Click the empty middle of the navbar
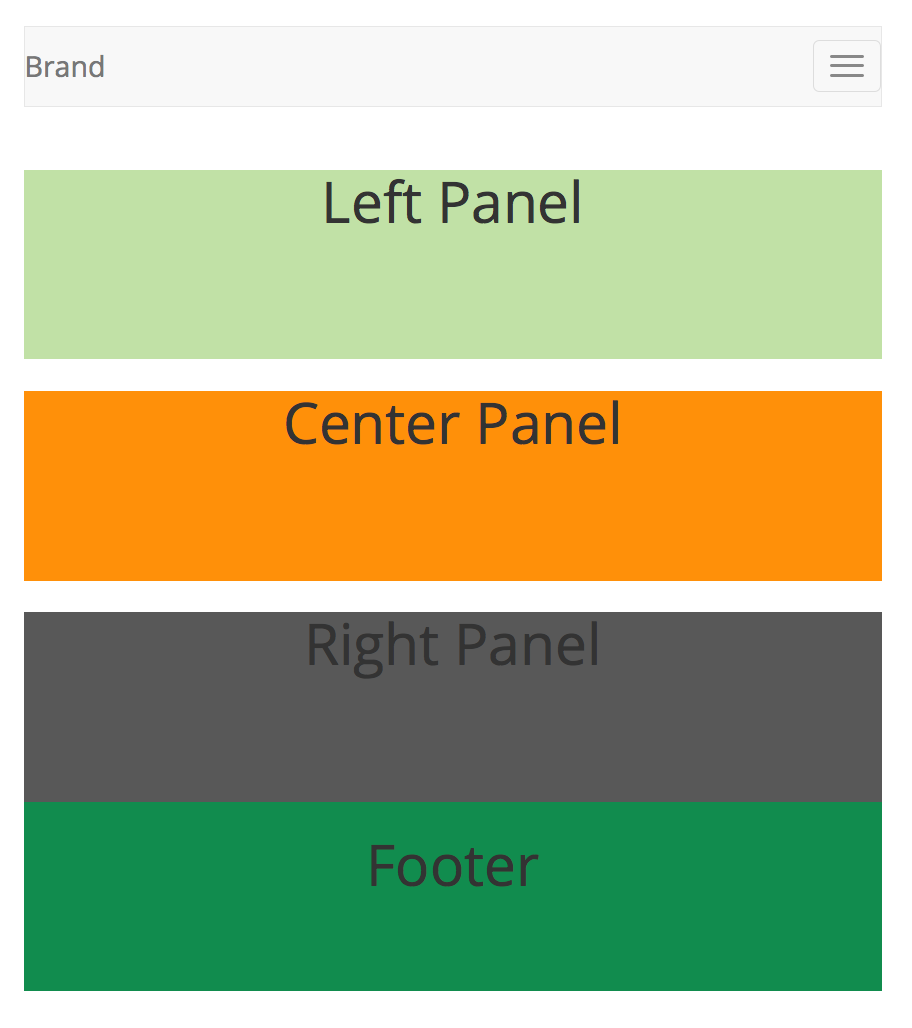The width and height of the screenshot is (912, 1028). [452, 66]
